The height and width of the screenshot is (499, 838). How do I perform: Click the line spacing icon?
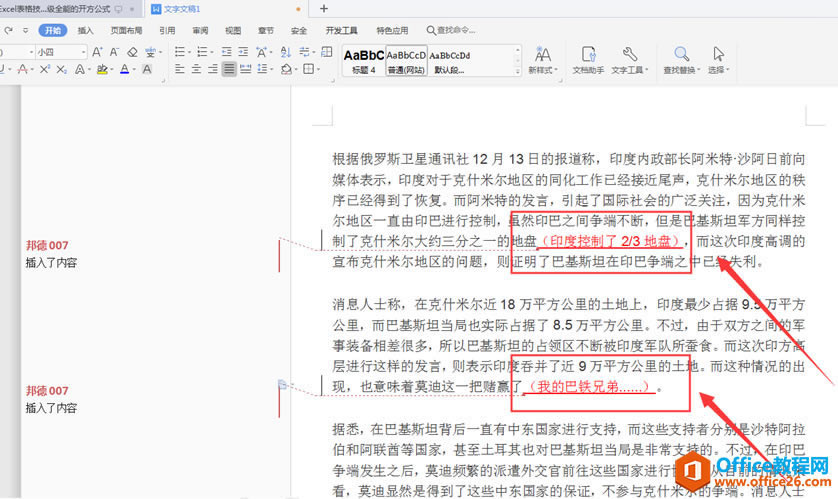click(x=262, y=69)
